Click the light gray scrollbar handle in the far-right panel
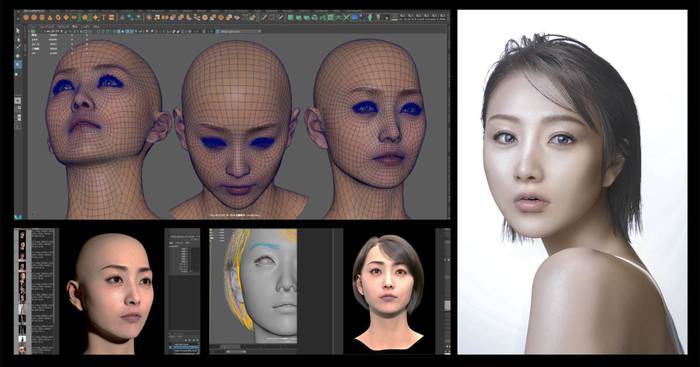 (x=447, y=305)
